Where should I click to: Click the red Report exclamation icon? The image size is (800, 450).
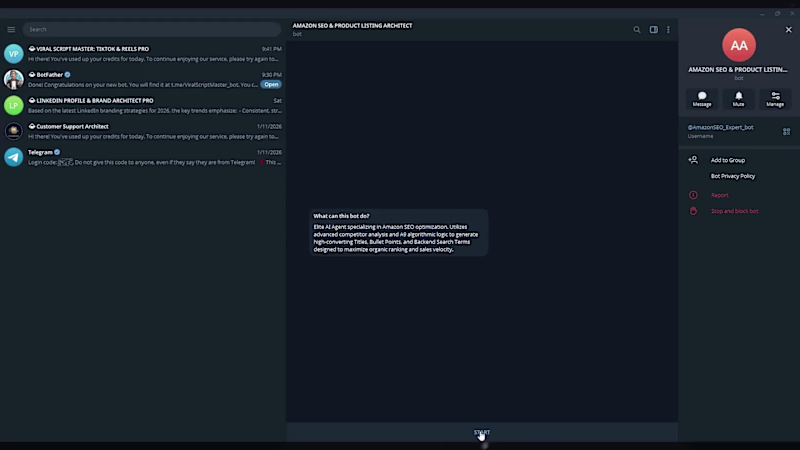tap(693, 195)
